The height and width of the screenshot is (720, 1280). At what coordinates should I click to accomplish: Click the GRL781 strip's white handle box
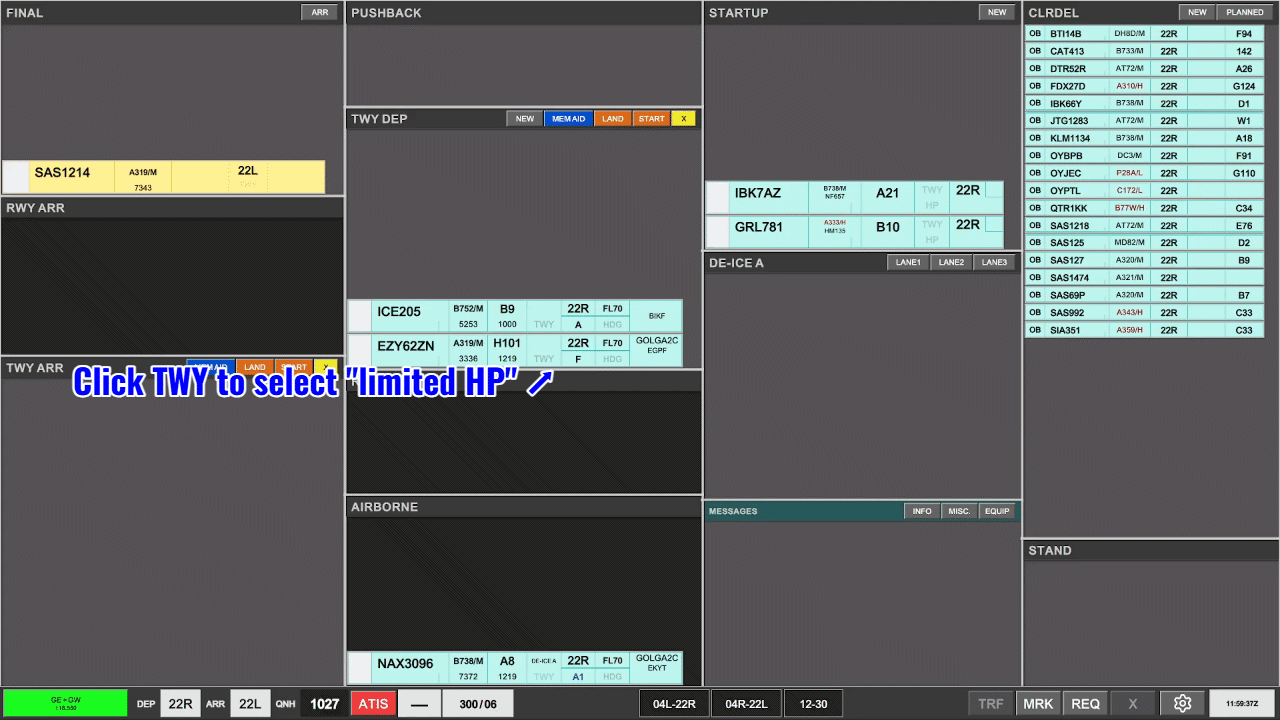(x=718, y=232)
